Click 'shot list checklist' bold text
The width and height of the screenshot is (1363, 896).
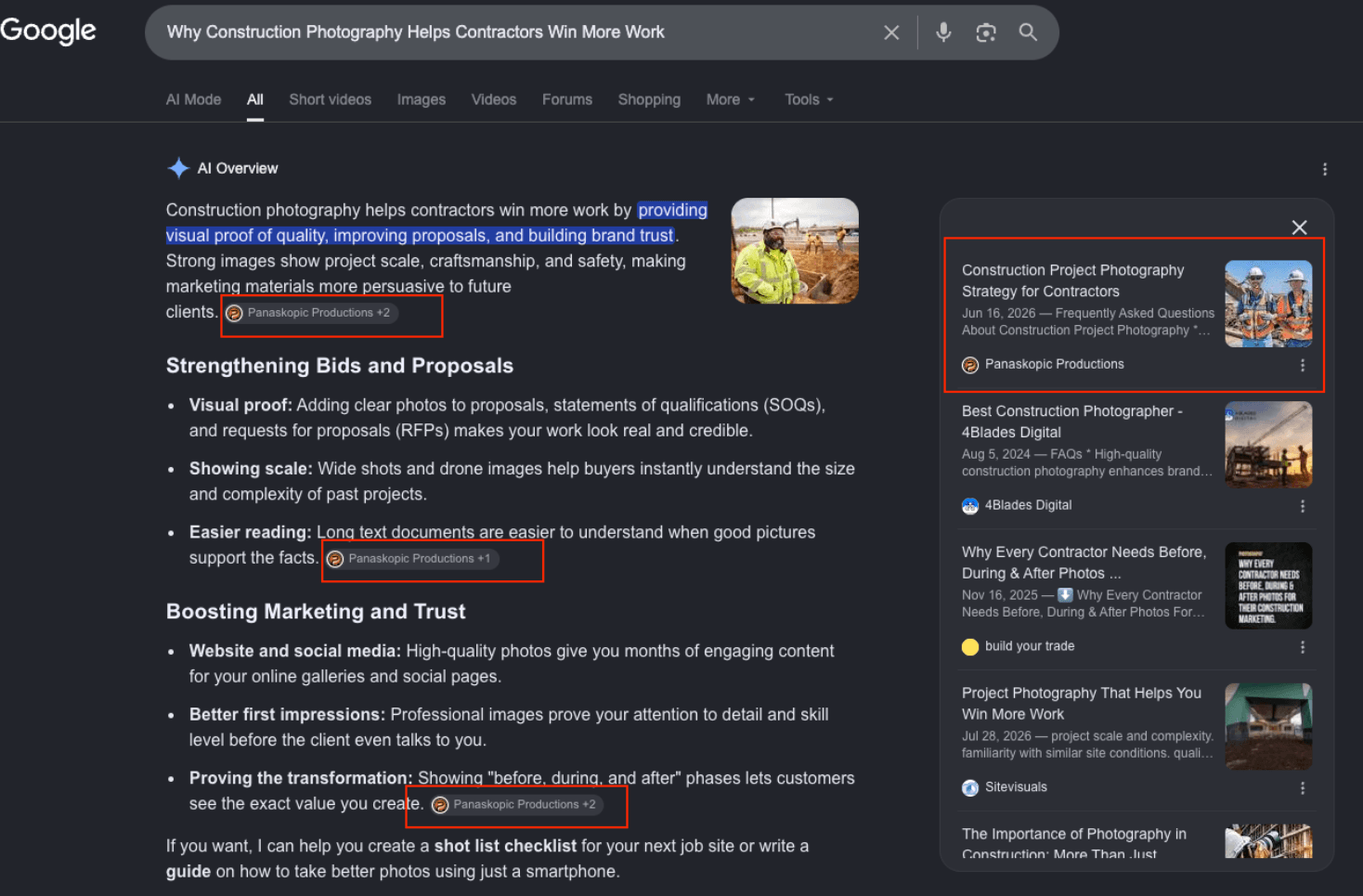(x=505, y=846)
